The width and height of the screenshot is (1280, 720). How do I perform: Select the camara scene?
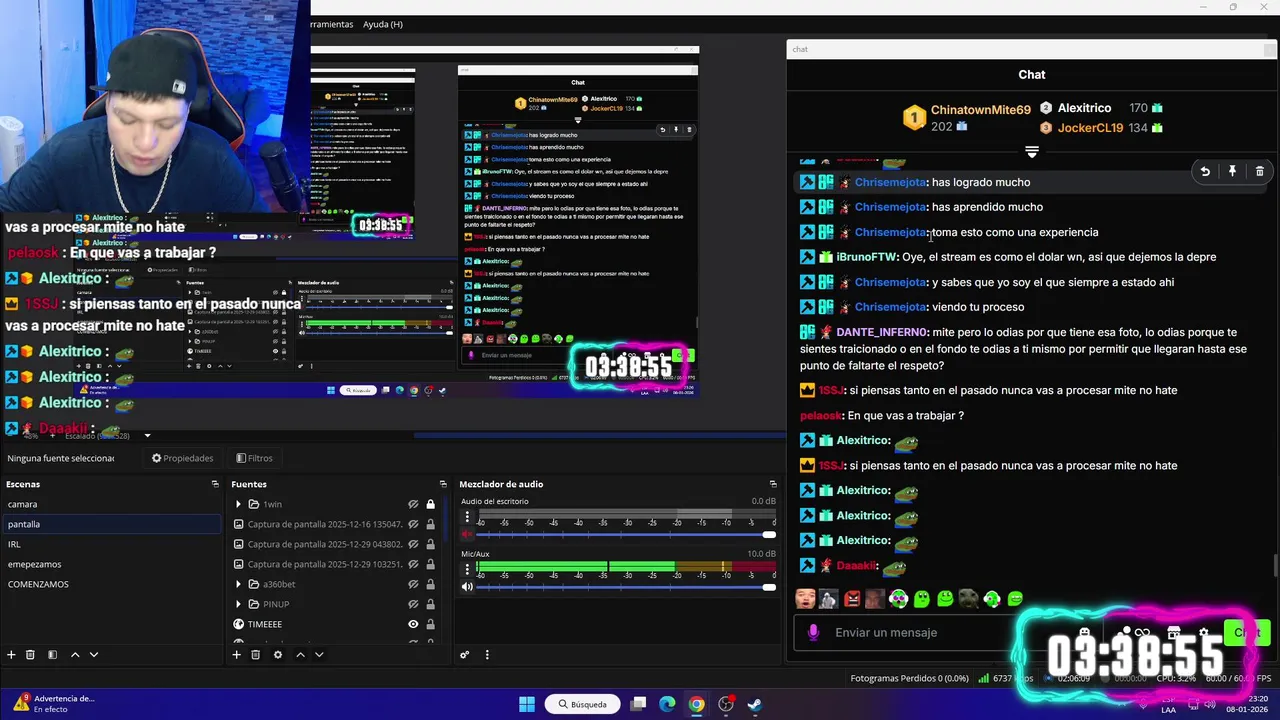coord(110,504)
